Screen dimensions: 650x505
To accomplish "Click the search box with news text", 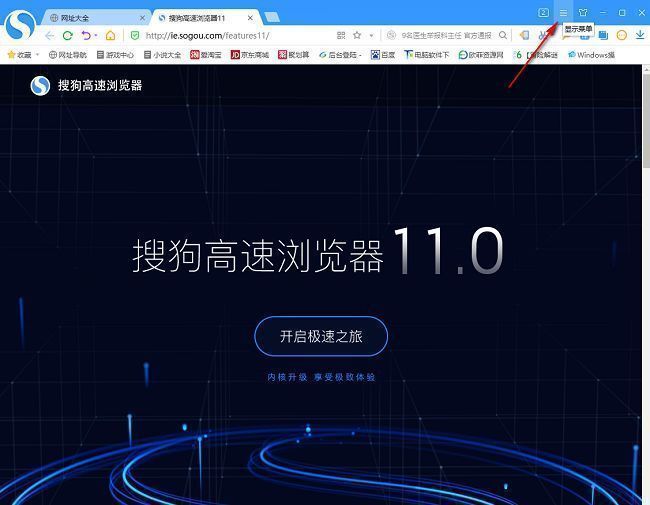I will [x=446, y=36].
